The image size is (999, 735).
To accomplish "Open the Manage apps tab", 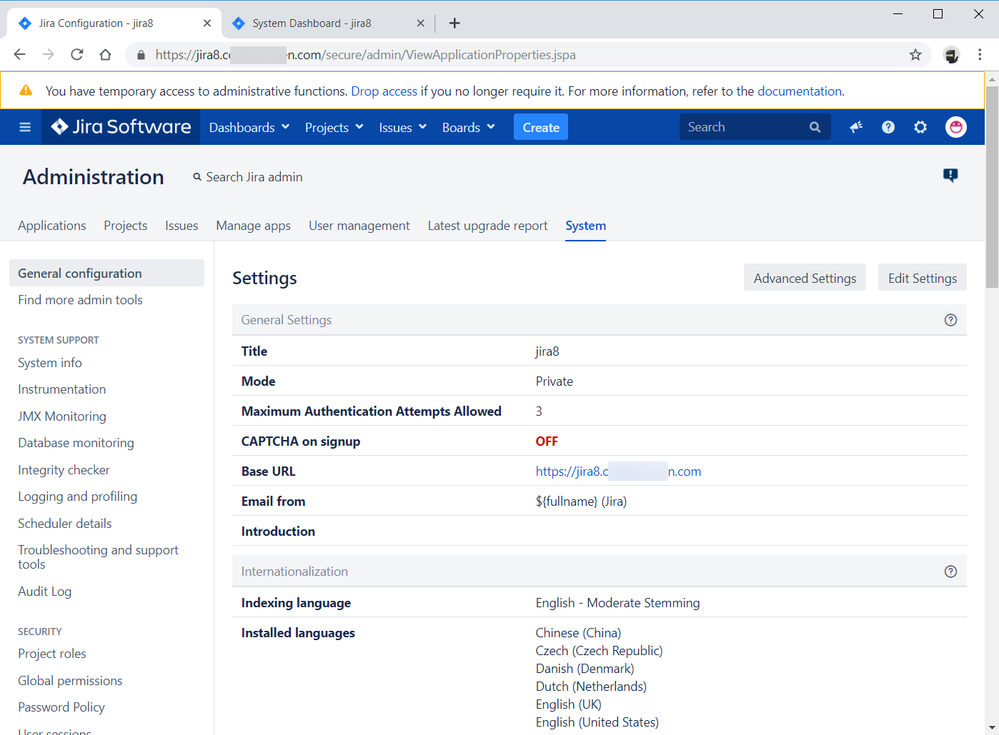I will [x=253, y=225].
